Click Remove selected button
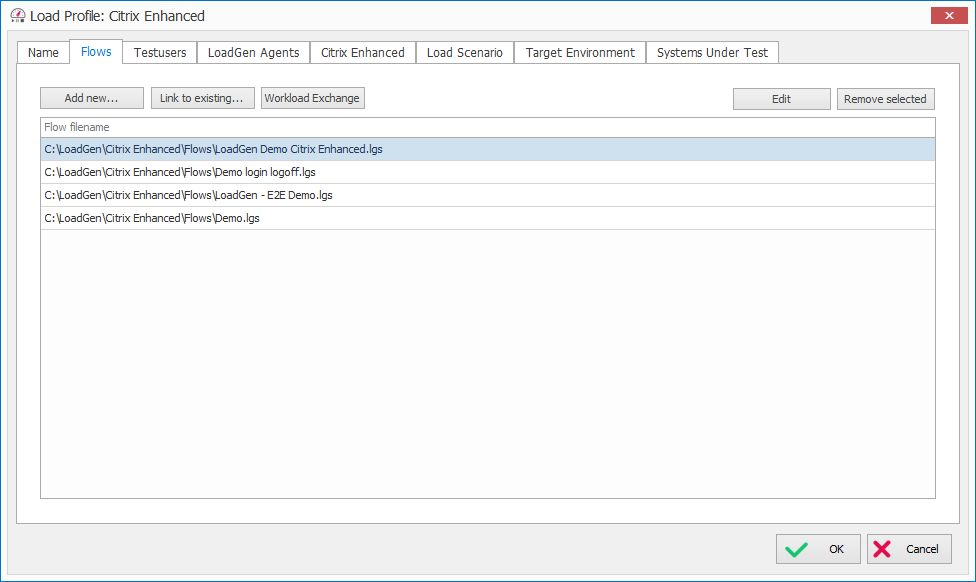This screenshot has height=582, width=976. (886, 99)
